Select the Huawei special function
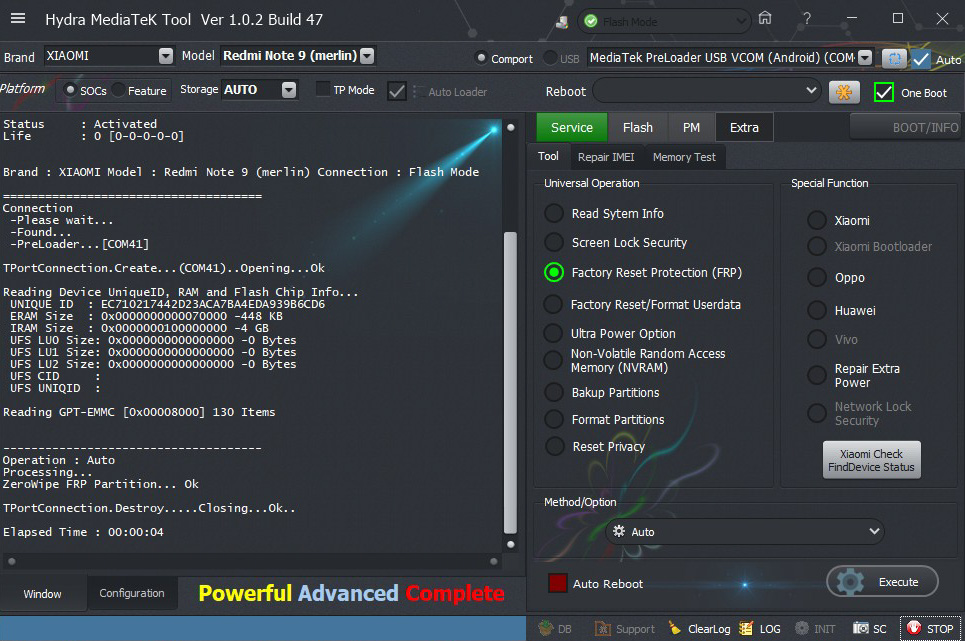Screen dimensions: 965x641 click(817, 310)
